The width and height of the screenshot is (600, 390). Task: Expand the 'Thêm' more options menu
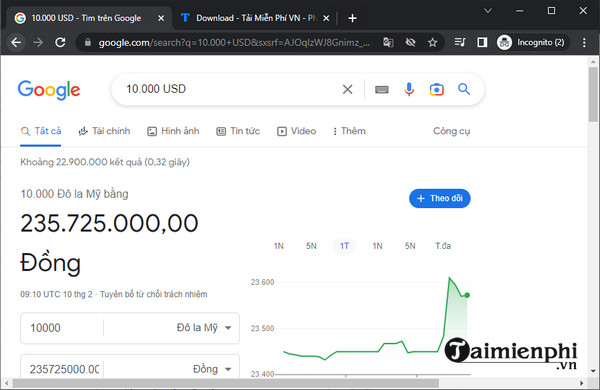pos(349,131)
